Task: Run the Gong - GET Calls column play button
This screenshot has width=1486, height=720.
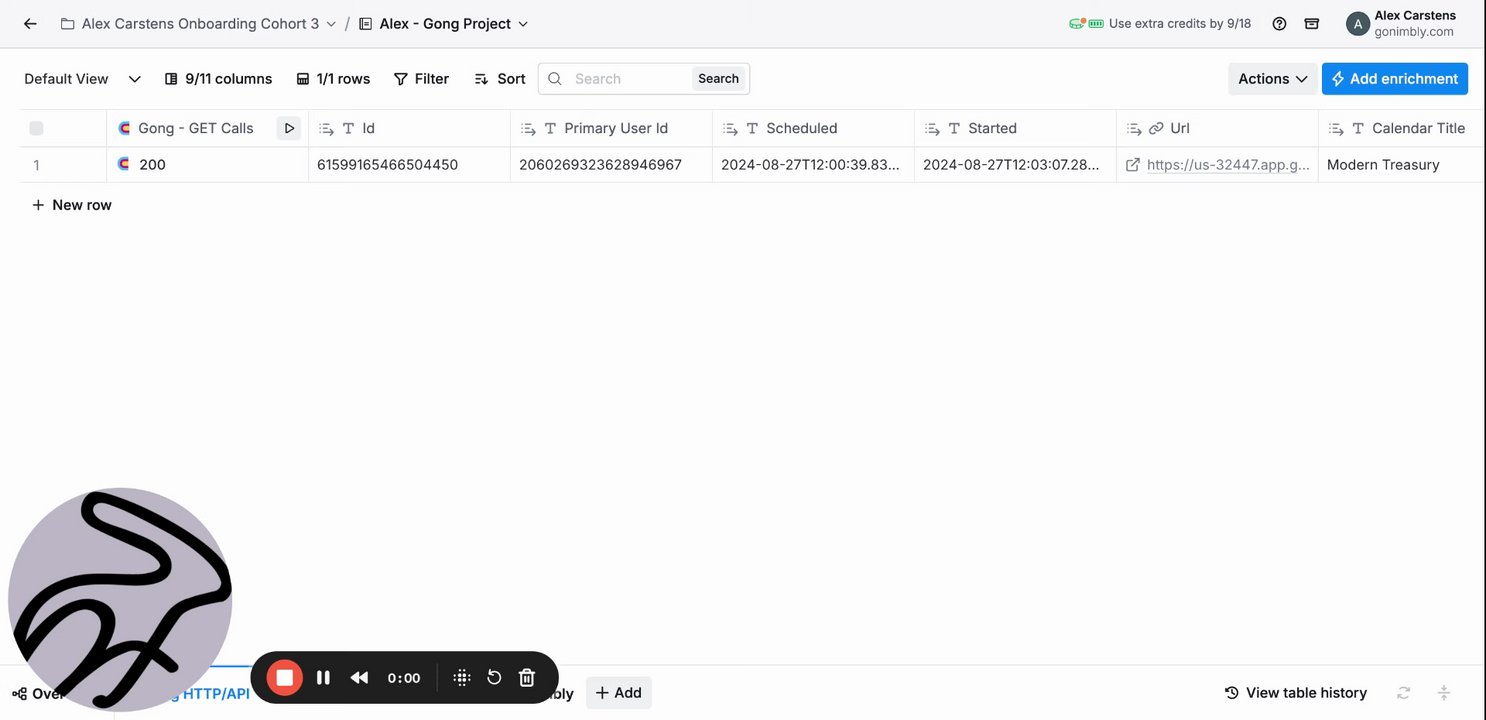Action: click(289, 128)
